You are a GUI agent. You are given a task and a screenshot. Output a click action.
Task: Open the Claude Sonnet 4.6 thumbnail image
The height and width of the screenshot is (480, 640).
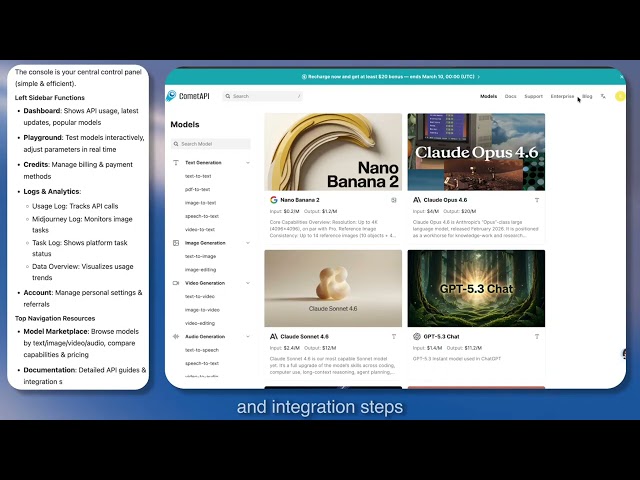click(x=333, y=289)
